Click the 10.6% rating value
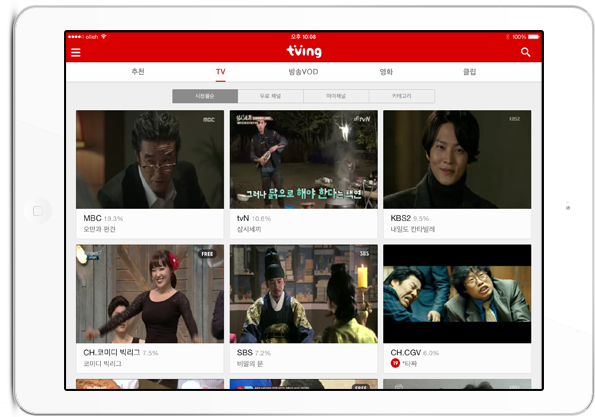Viewport: 595px width, 417px height. 261,219
